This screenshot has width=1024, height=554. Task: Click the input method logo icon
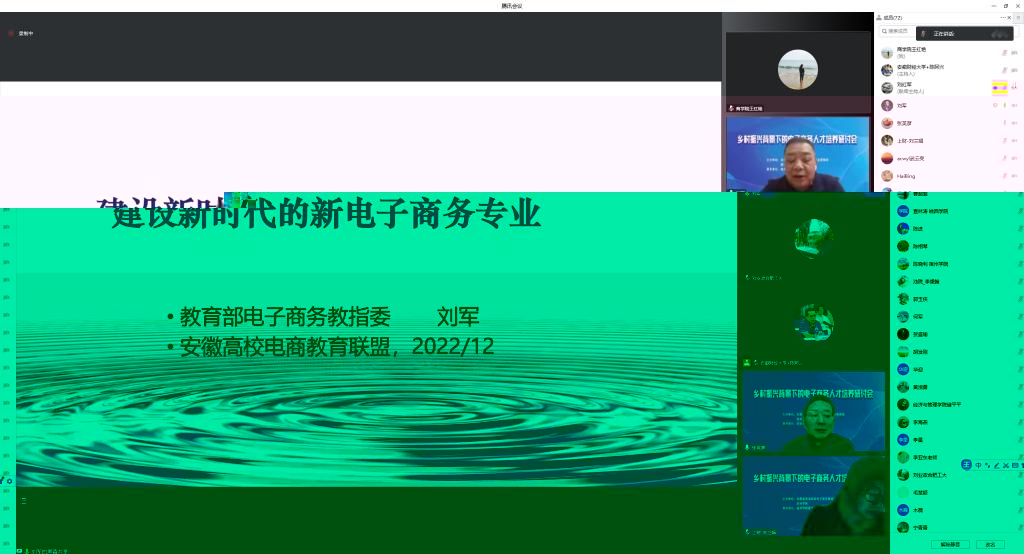pos(967,464)
